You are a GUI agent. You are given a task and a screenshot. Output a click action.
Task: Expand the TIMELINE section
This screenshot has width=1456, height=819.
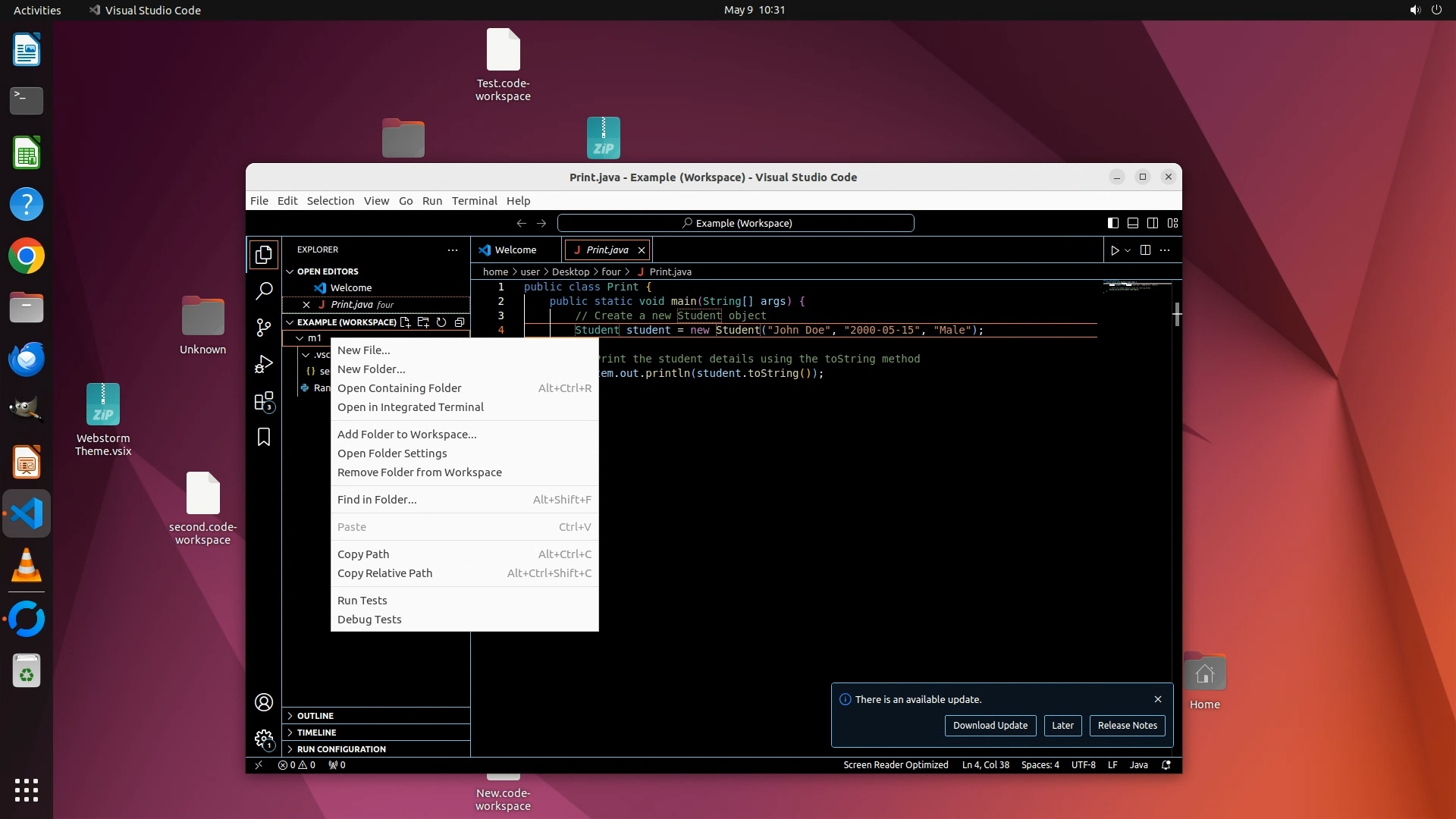pyautogui.click(x=316, y=733)
